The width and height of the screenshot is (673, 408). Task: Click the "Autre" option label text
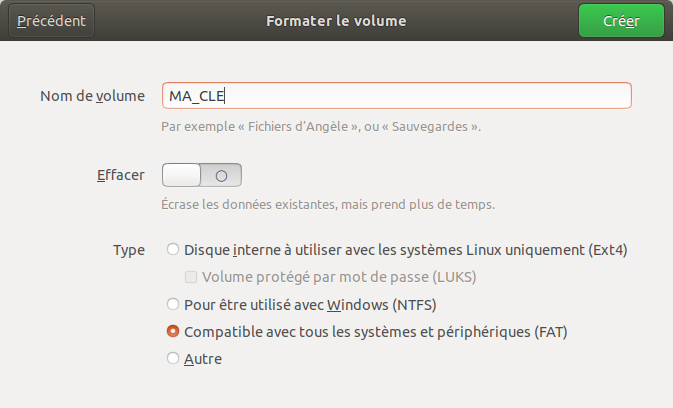(203, 358)
